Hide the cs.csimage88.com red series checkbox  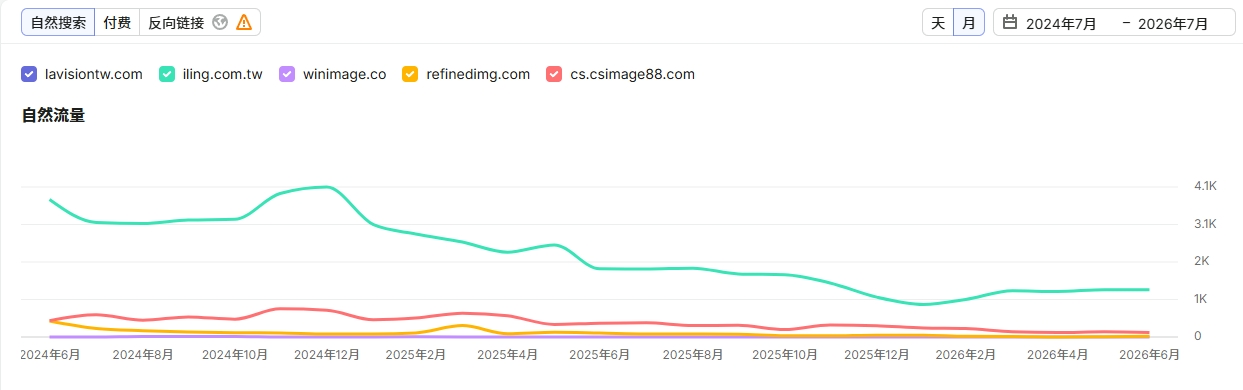554,74
